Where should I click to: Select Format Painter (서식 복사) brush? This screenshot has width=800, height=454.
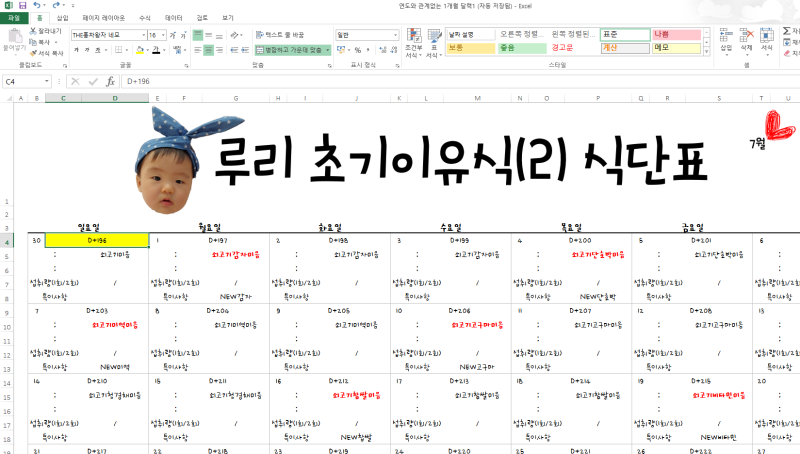[33, 53]
